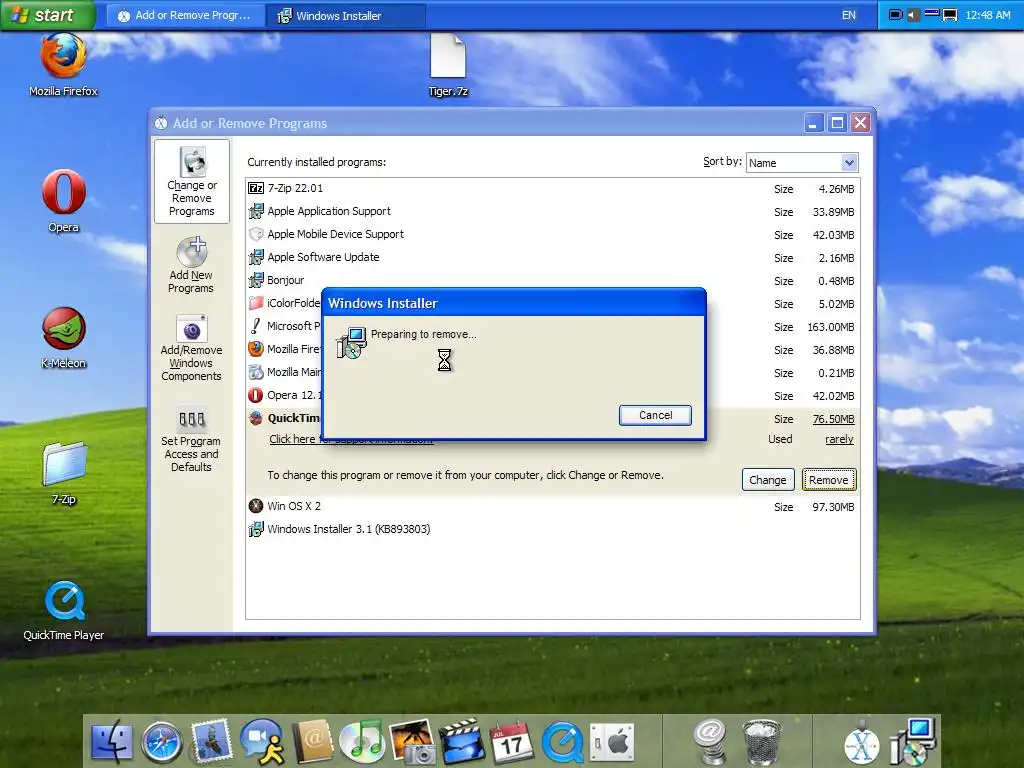This screenshot has height=768, width=1024.
Task: Open iPhoto icon in the dock
Action: coord(412,742)
